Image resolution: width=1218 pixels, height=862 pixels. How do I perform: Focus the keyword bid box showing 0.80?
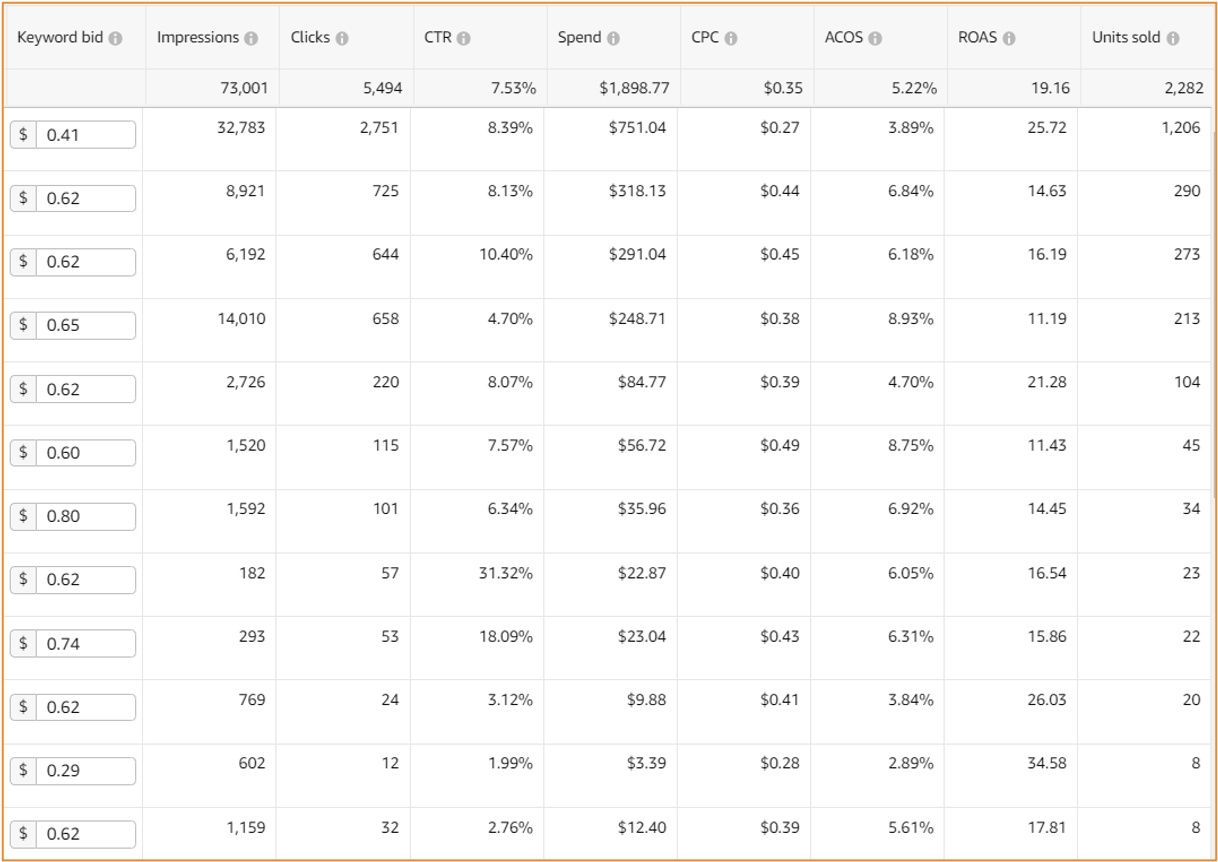coord(73,517)
